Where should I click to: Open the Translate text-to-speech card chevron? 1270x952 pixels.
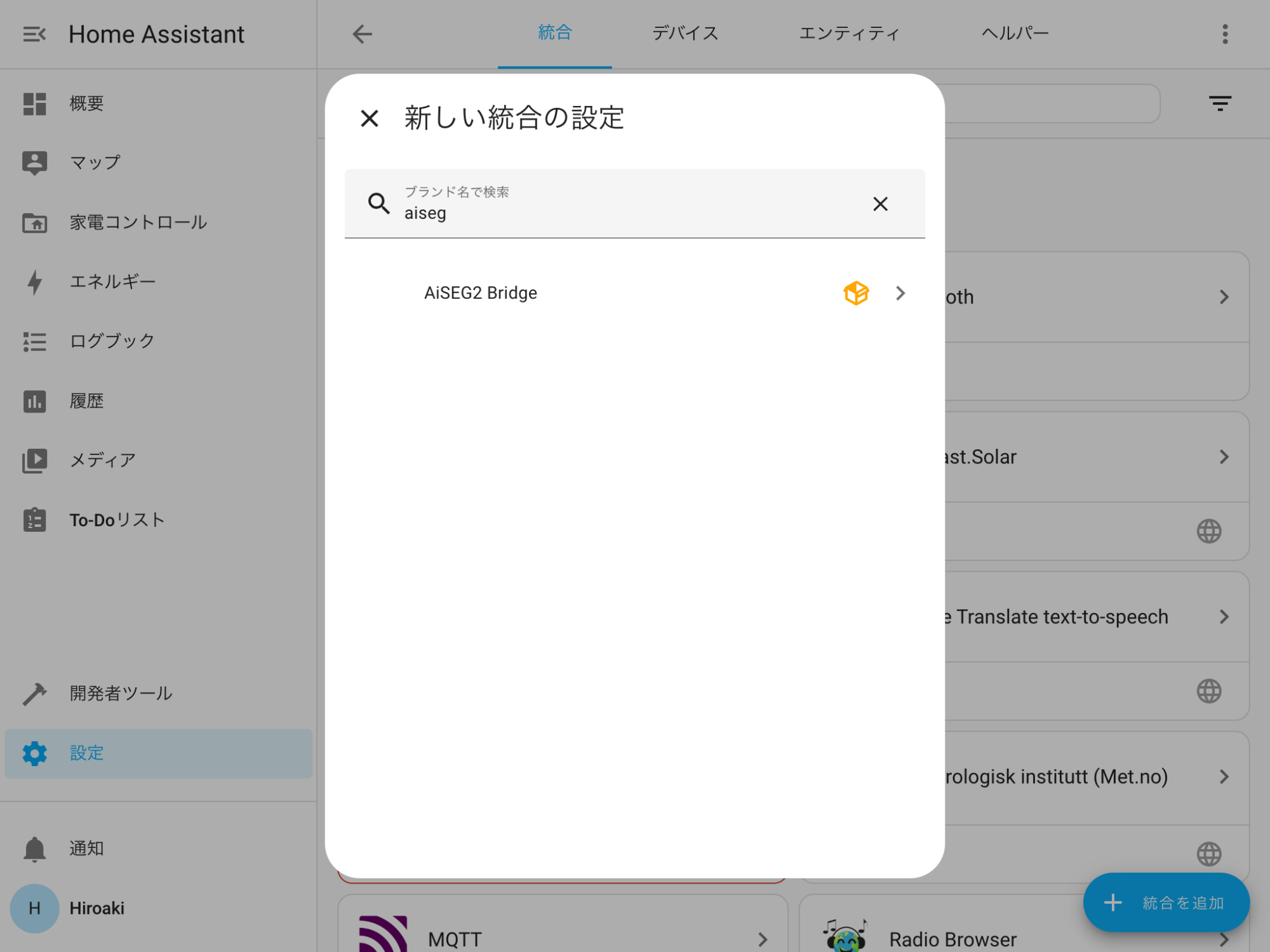point(1224,617)
